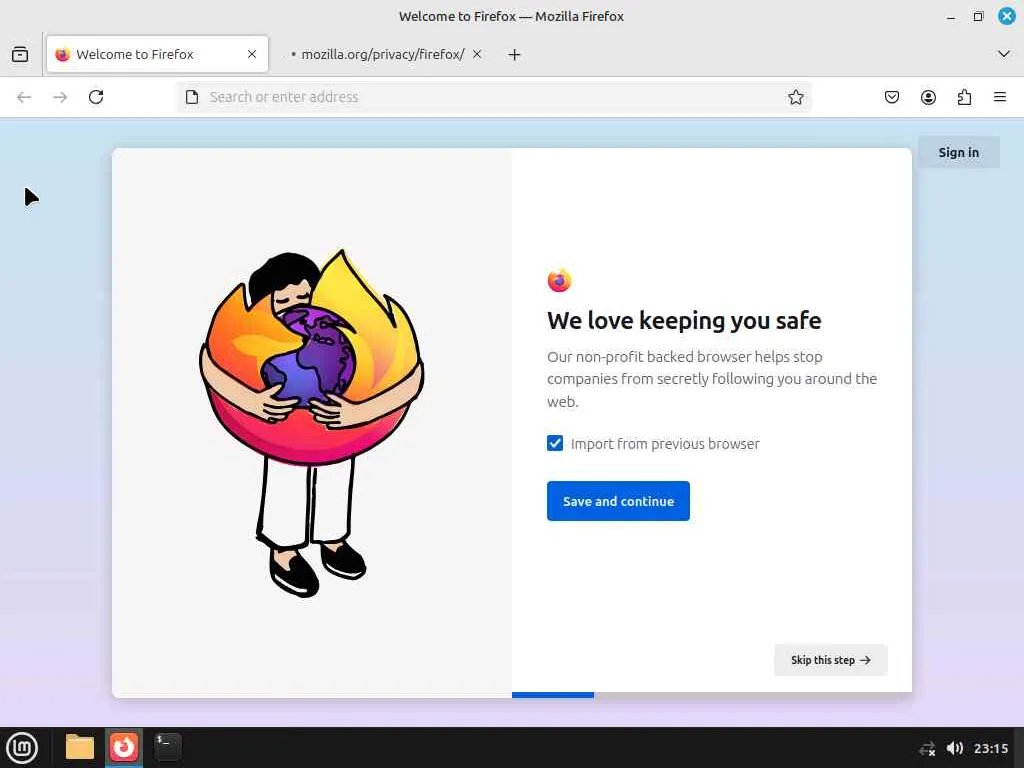
Task: Click the We love keeping you safe heading
Action: pos(684,321)
